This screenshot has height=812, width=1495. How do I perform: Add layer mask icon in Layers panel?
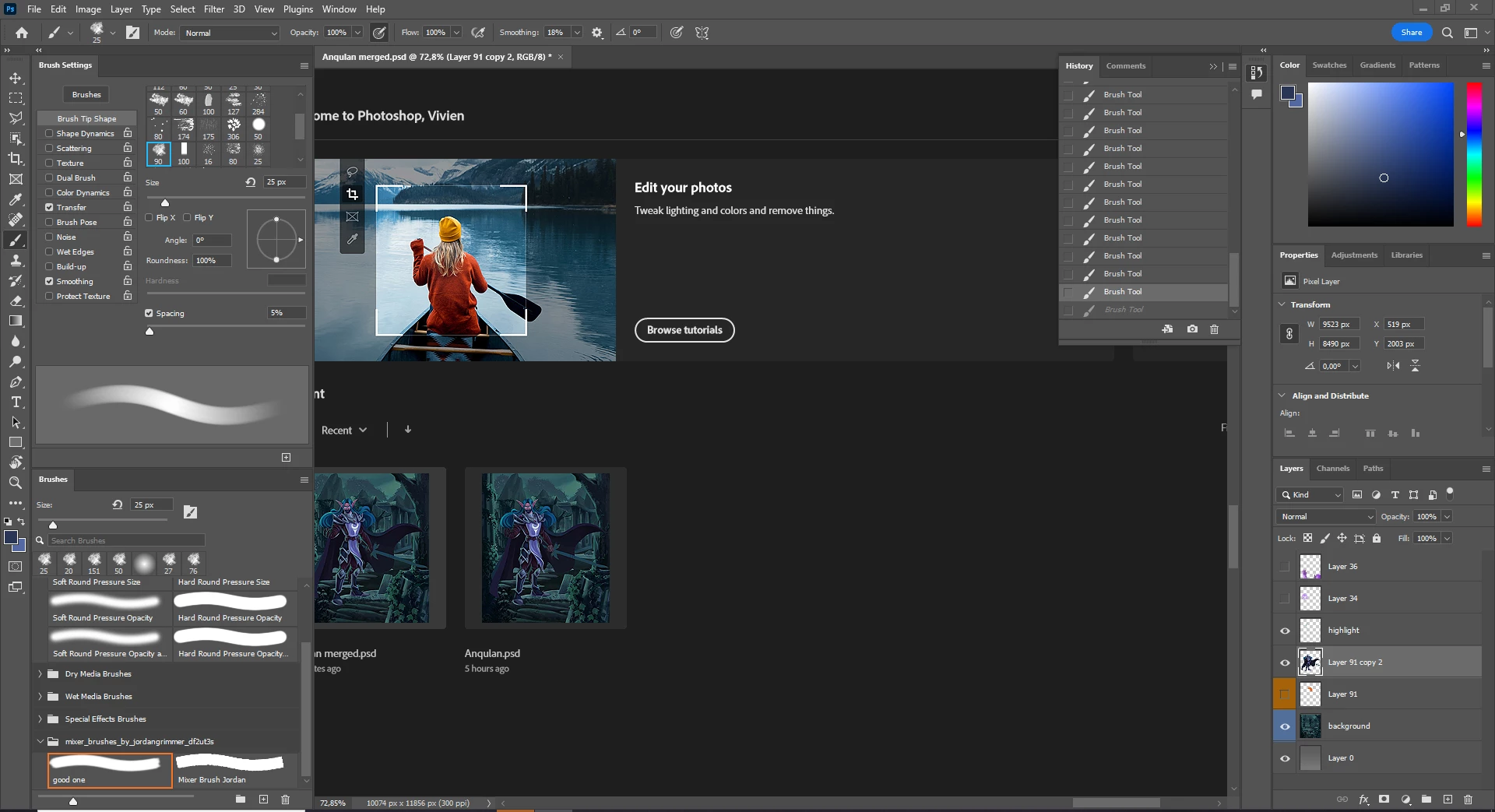1384,800
